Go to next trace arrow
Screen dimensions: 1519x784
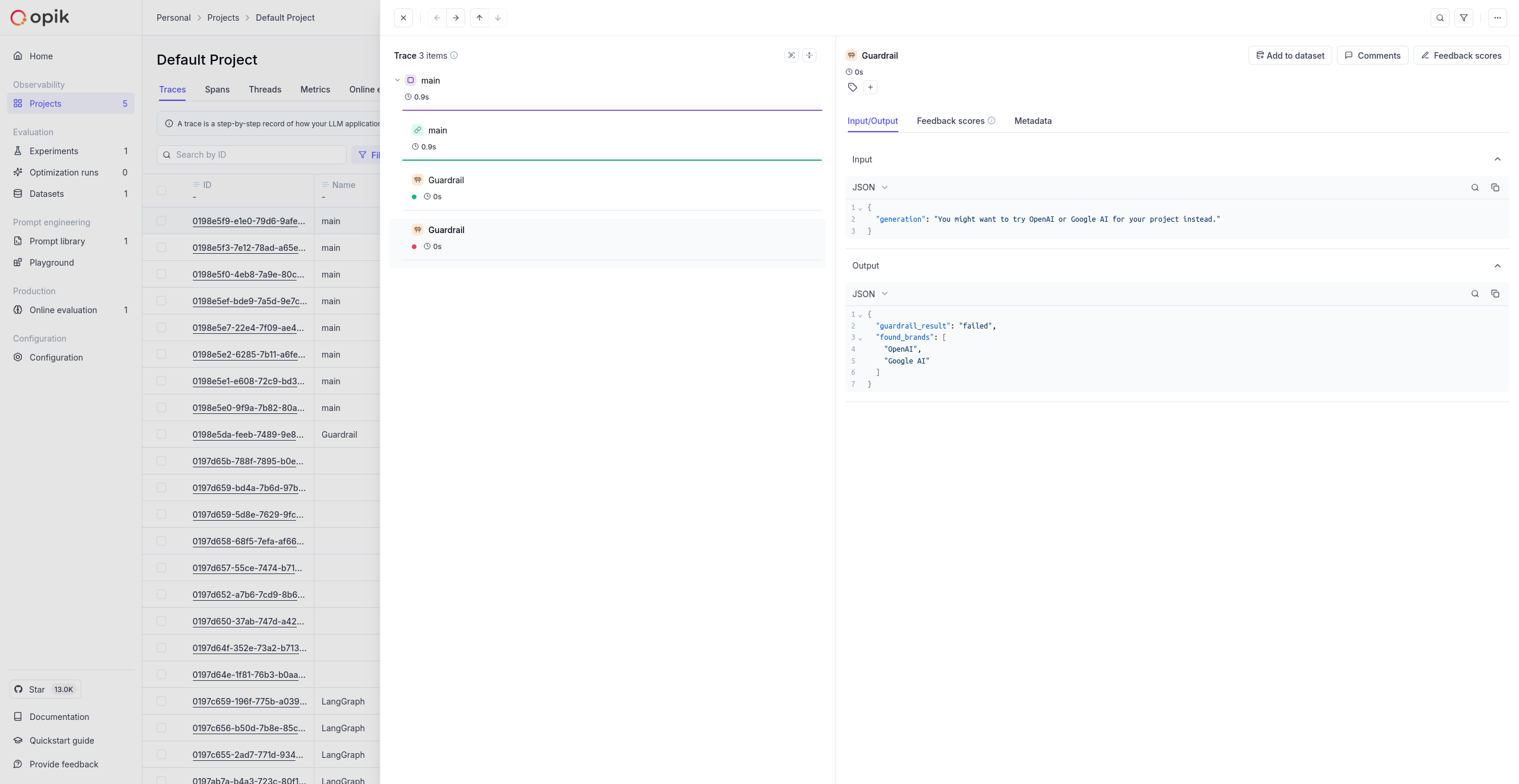pos(456,18)
